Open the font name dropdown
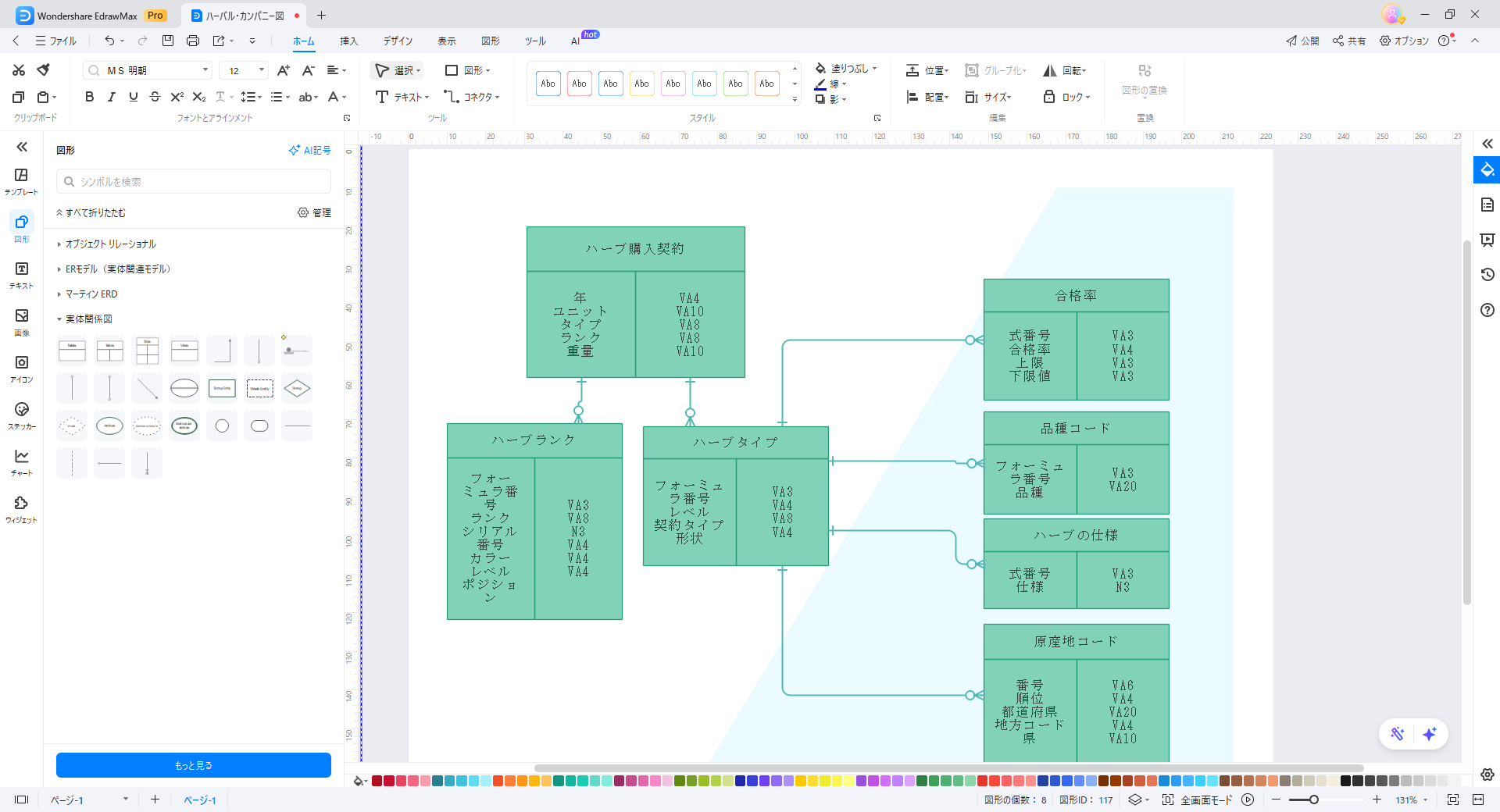Screen dimensions: 1500x812 (205, 70)
